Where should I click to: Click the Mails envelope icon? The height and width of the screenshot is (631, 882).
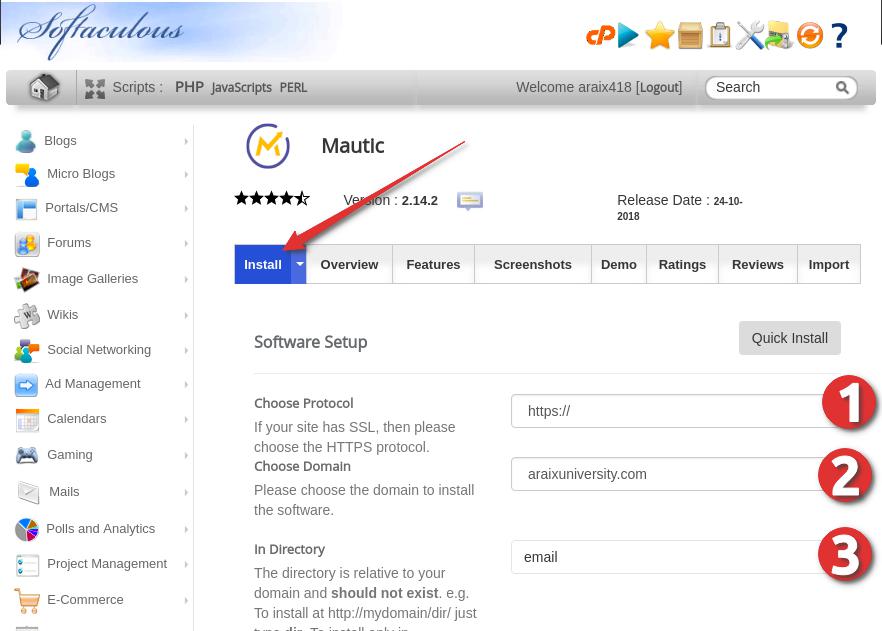coord(28,492)
